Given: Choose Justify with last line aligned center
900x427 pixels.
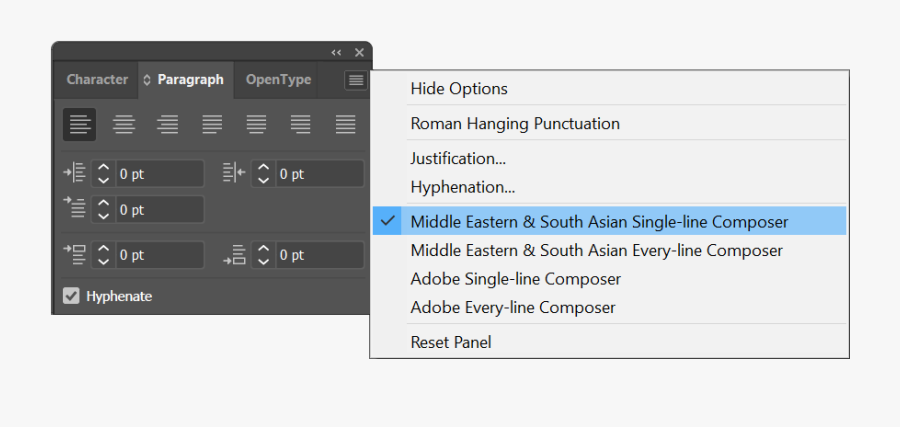Looking at the screenshot, I should (x=257, y=124).
